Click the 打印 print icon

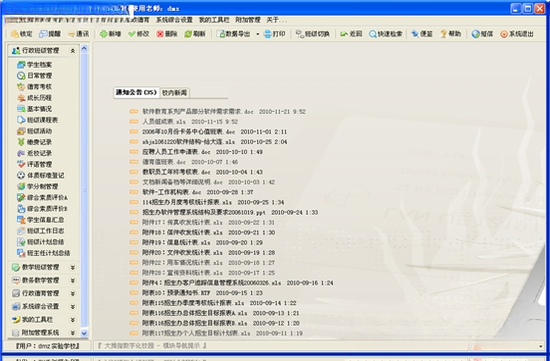(x=268, y=34)
